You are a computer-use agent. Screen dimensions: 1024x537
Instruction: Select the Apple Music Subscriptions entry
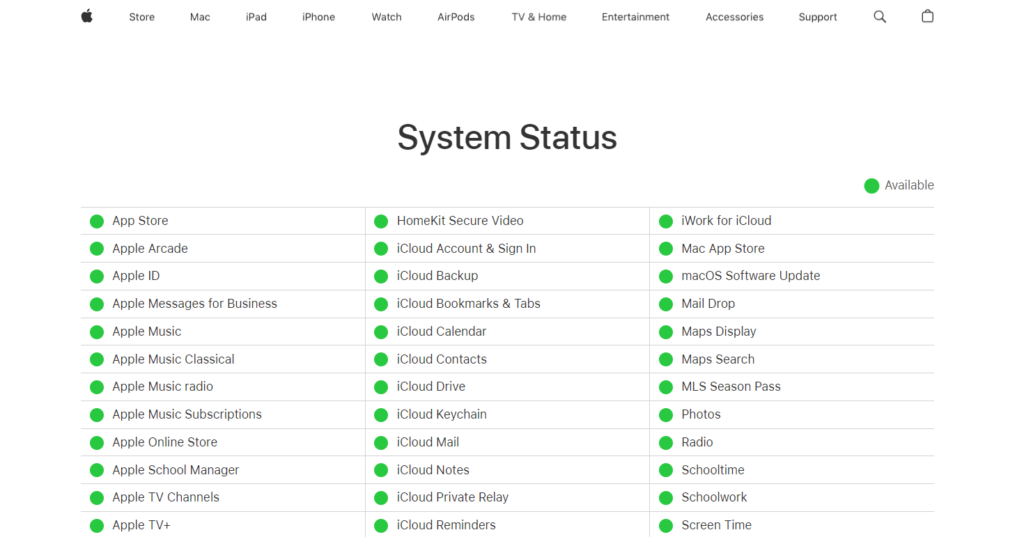coord(187,414)
